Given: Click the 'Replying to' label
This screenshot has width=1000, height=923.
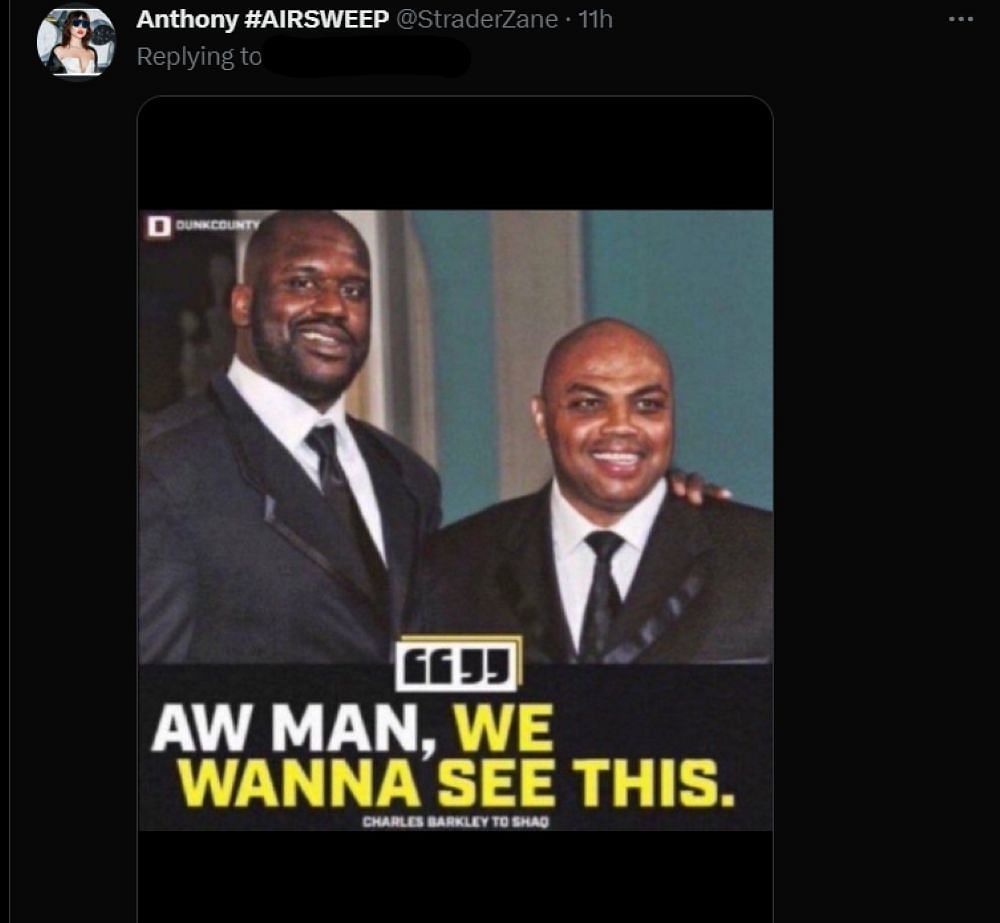Looking at the screenshot, I should tap(199, 57).
